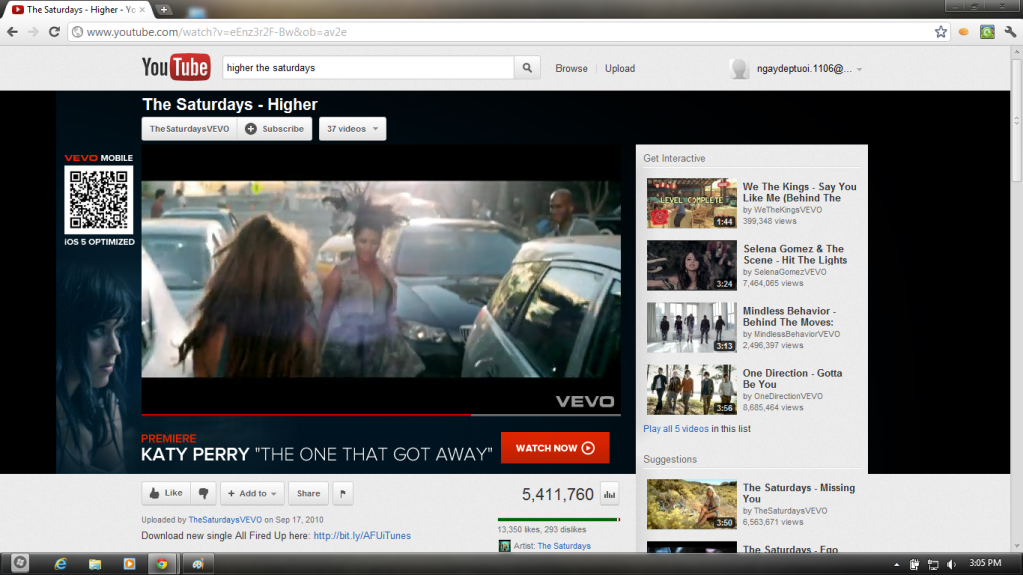The image size is (1023, 575).
Task: Subscribe to TheSaturdaysVEVO channel
Action: point(275,129)
